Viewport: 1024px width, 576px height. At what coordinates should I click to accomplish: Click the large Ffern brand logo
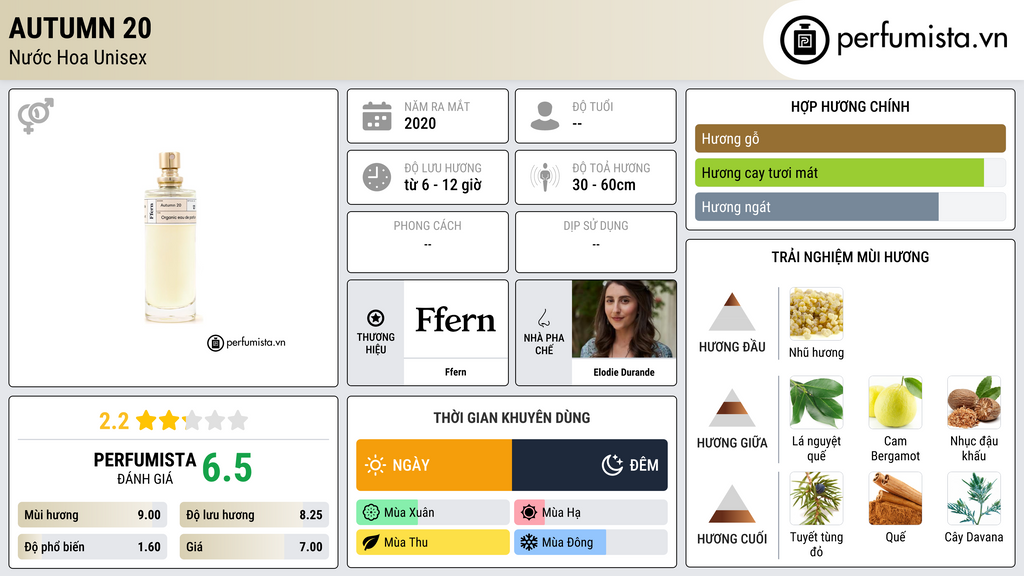pos(456,319)
